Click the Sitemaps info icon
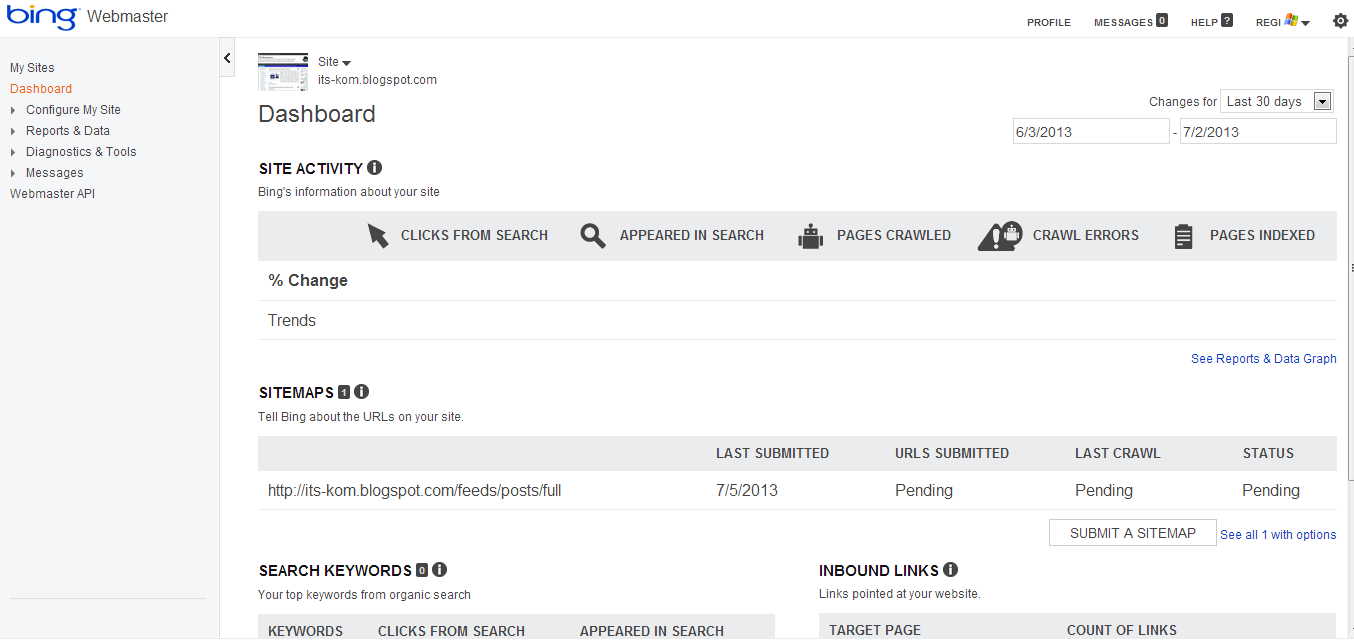This screenshot has height=642, width=1354. [x=362, y=392]
